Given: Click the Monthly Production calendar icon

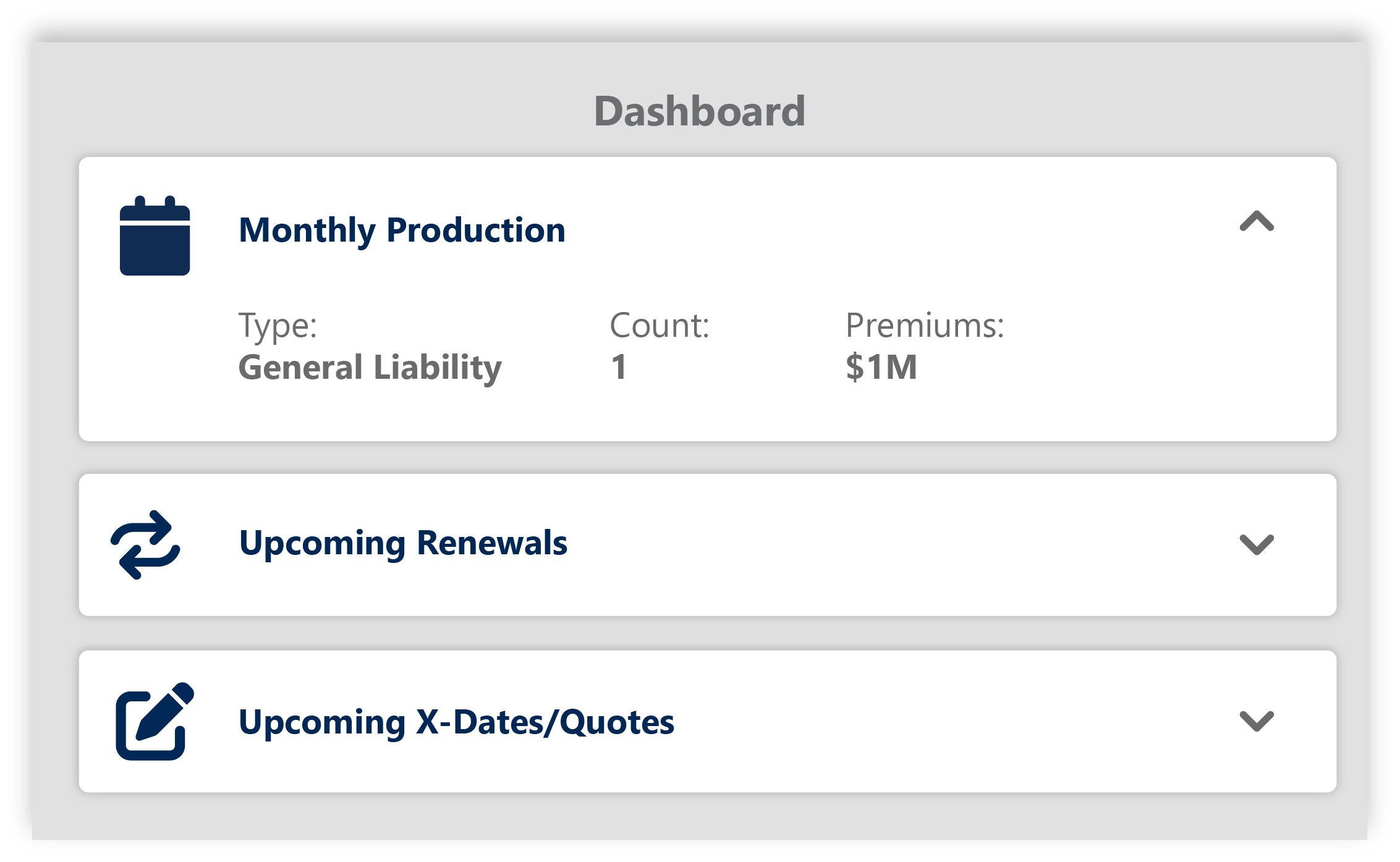Looking at the screenshot, I should tap(155, 236).
